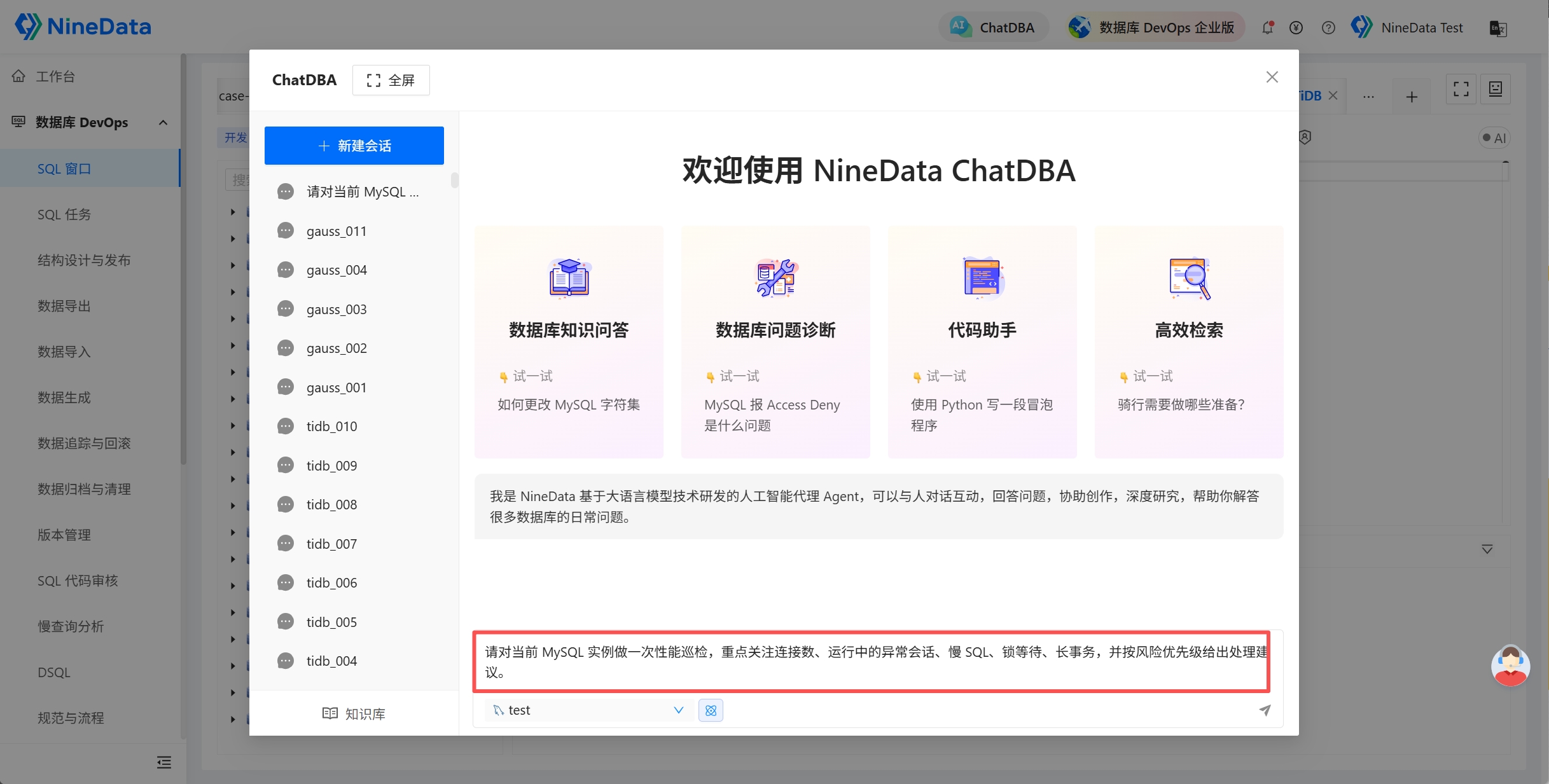Open the billing yen icon
1549x784 pixels.
[x=1296, y=27]
